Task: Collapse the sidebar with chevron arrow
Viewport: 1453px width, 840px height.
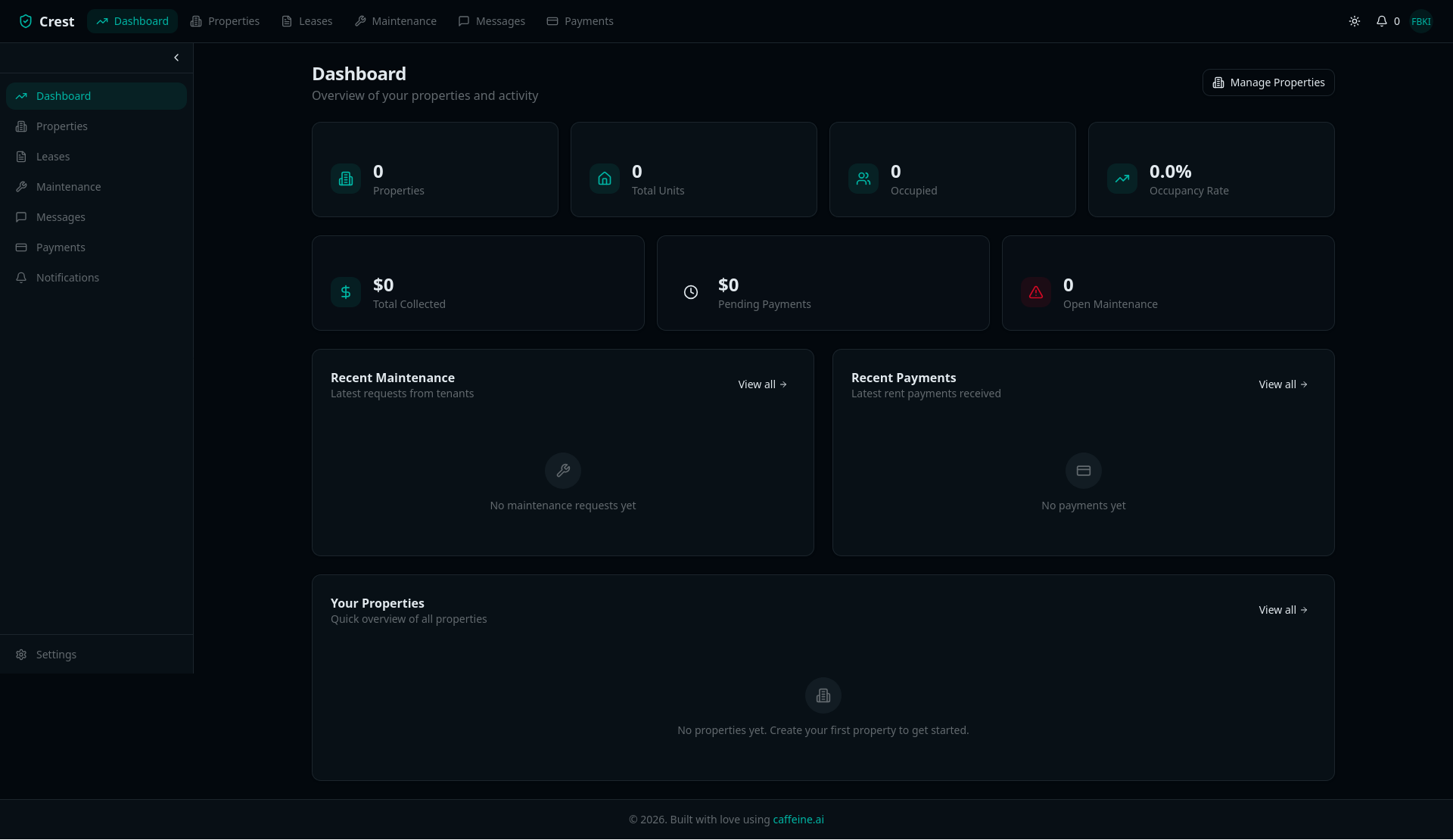Action: 176,58
